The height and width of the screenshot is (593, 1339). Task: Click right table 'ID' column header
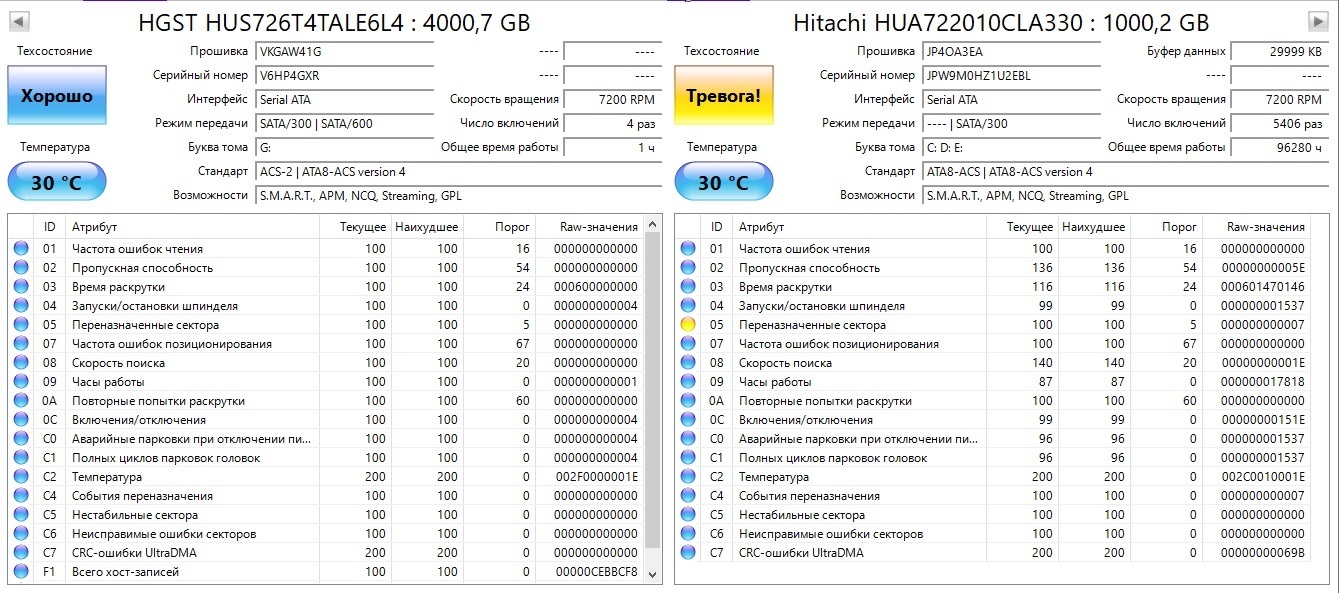coord(716,227)
